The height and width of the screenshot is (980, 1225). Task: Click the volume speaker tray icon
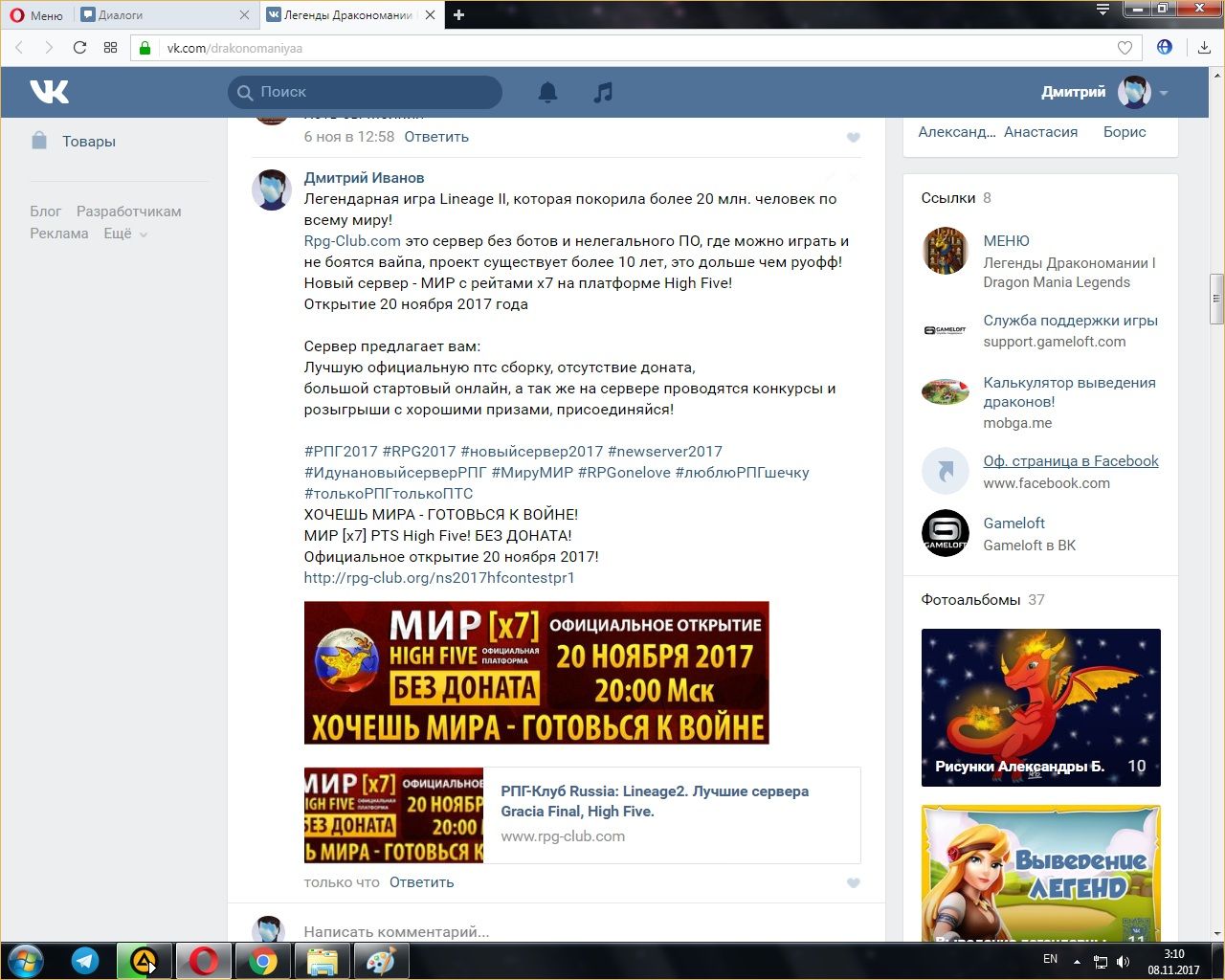pyautogui.click(x=1123, y=961)
